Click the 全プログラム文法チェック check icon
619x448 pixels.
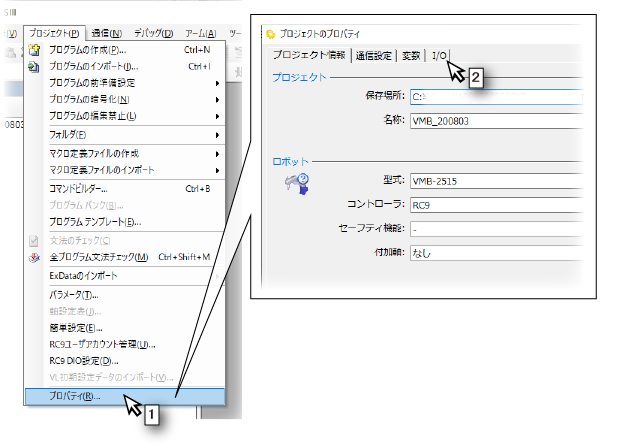pyautogui.click(x=35, y=257)
